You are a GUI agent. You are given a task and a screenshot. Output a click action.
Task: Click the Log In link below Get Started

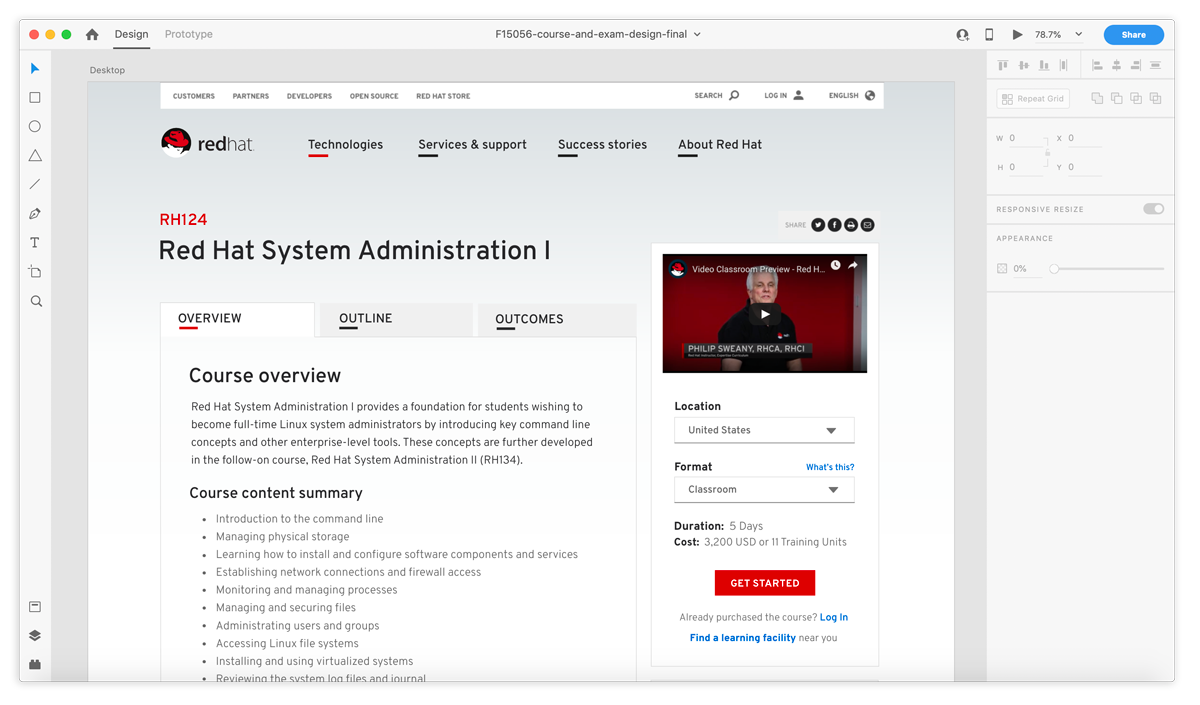pos(834,618)
